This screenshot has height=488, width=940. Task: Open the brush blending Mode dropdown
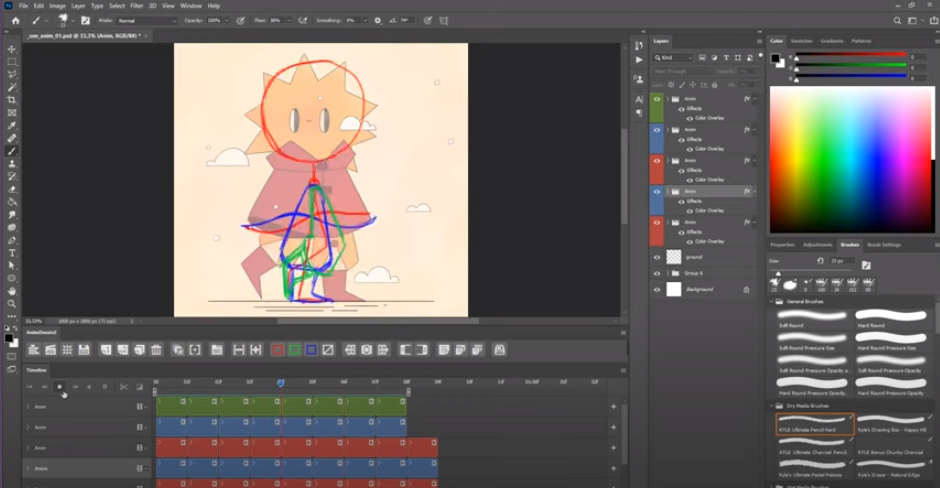(x=146, y=20)
